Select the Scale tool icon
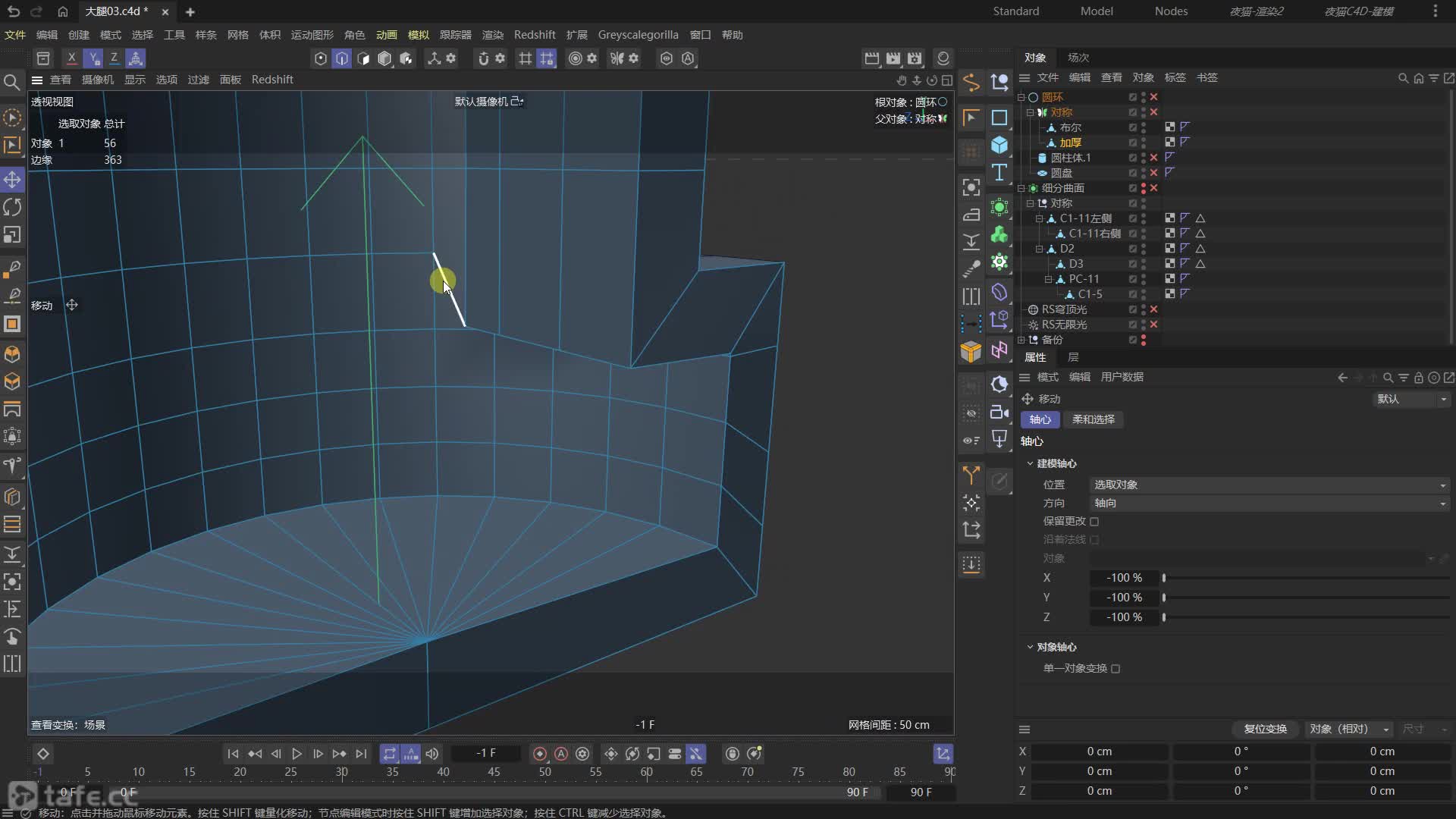1456x819 pixels. coord(12,235)
